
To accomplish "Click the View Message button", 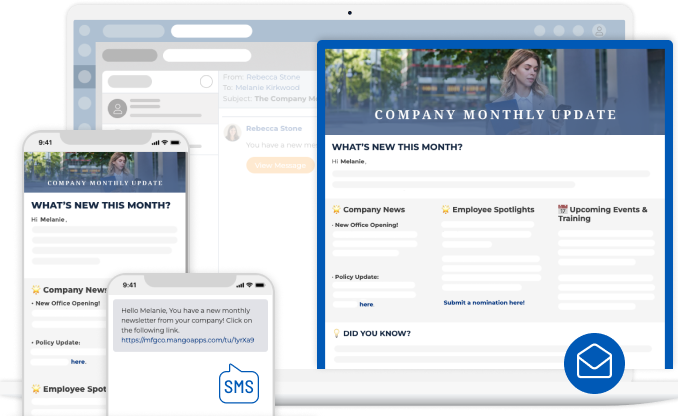I will pos(280,165).
